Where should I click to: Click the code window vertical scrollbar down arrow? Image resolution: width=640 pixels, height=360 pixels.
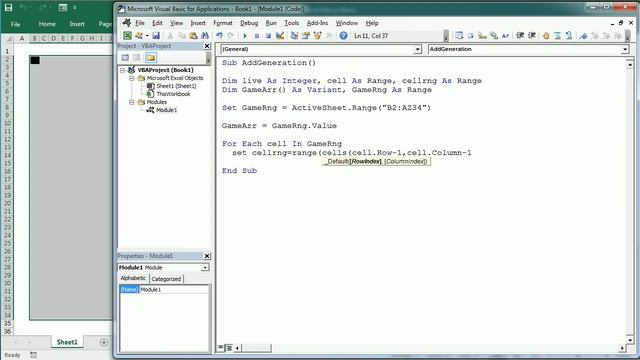[x=630, y=340]
